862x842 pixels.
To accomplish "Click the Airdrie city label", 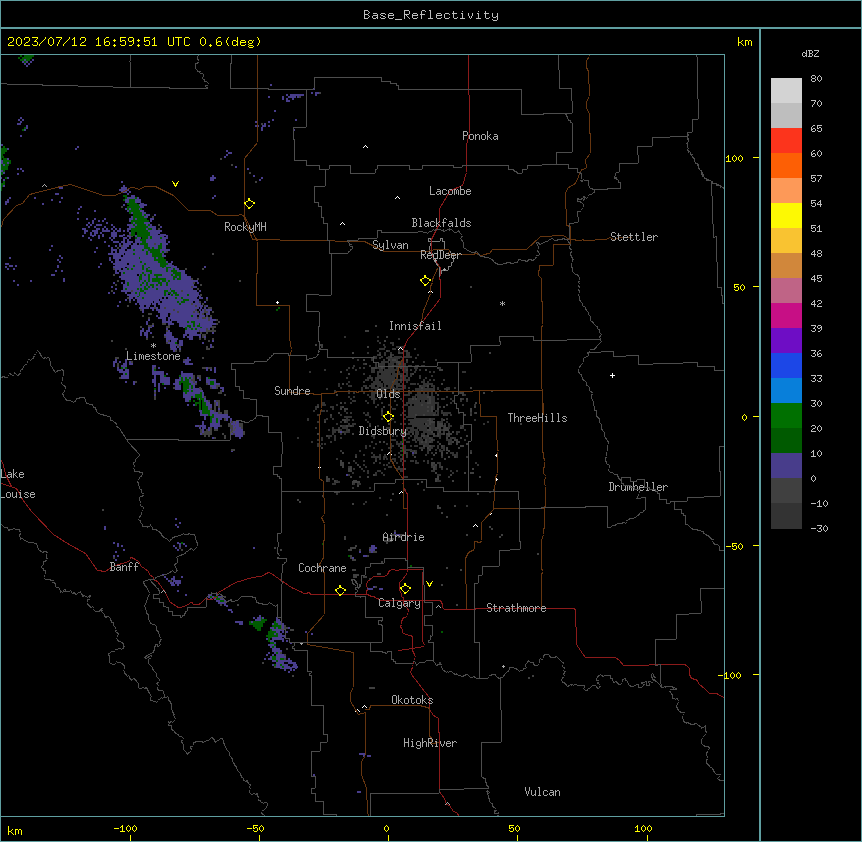I will pos(404,537).
